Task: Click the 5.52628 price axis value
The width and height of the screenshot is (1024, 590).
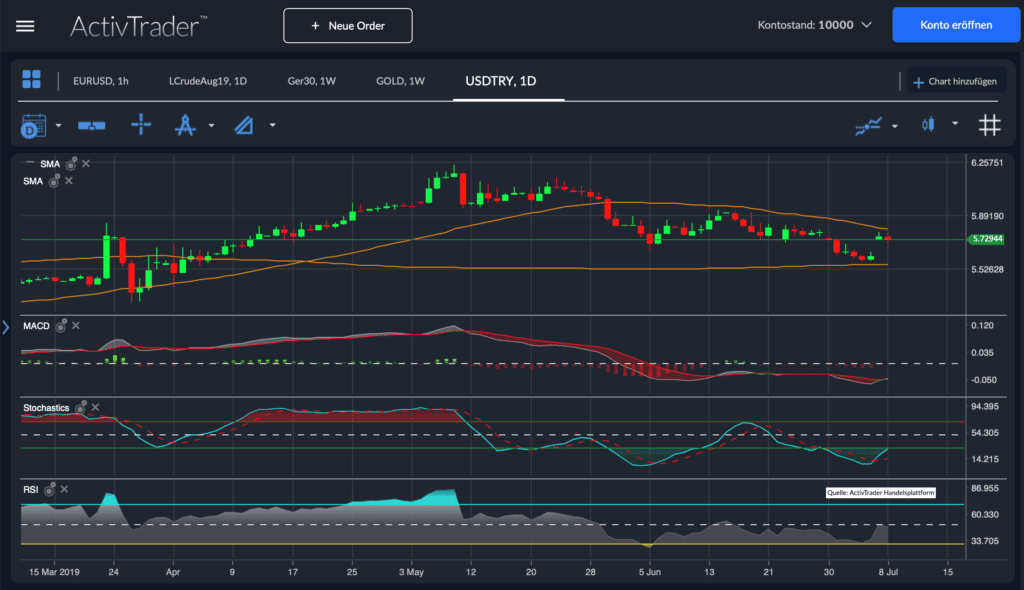Action: pyautogui.click(x=987, y=269)
